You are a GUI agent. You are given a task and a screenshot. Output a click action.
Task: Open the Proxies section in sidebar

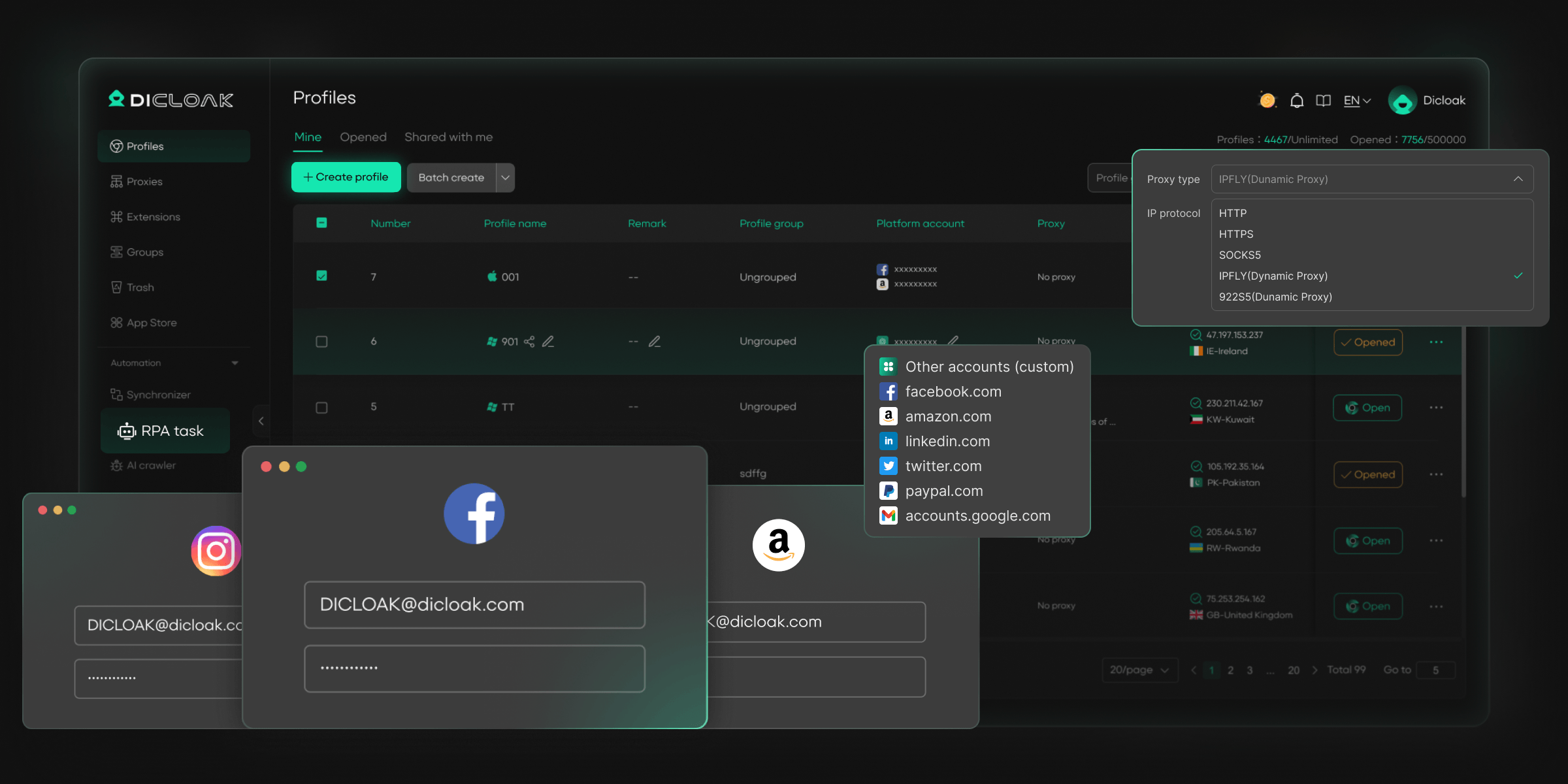coord(144,181)
